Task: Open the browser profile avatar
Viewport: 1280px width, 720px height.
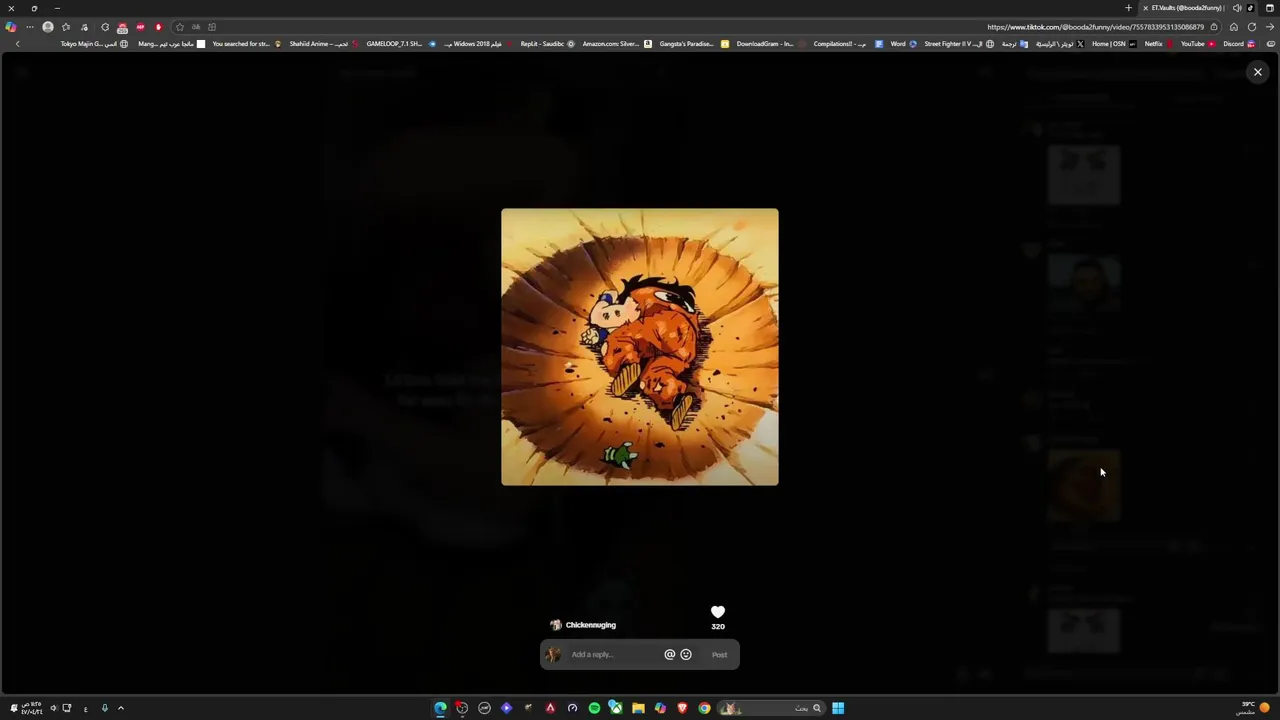Action: pyautogui.click(x=48, y=27)
